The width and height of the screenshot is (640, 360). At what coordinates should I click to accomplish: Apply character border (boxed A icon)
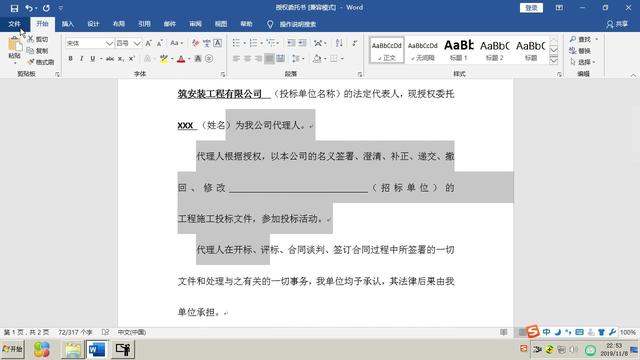point(218,43)
